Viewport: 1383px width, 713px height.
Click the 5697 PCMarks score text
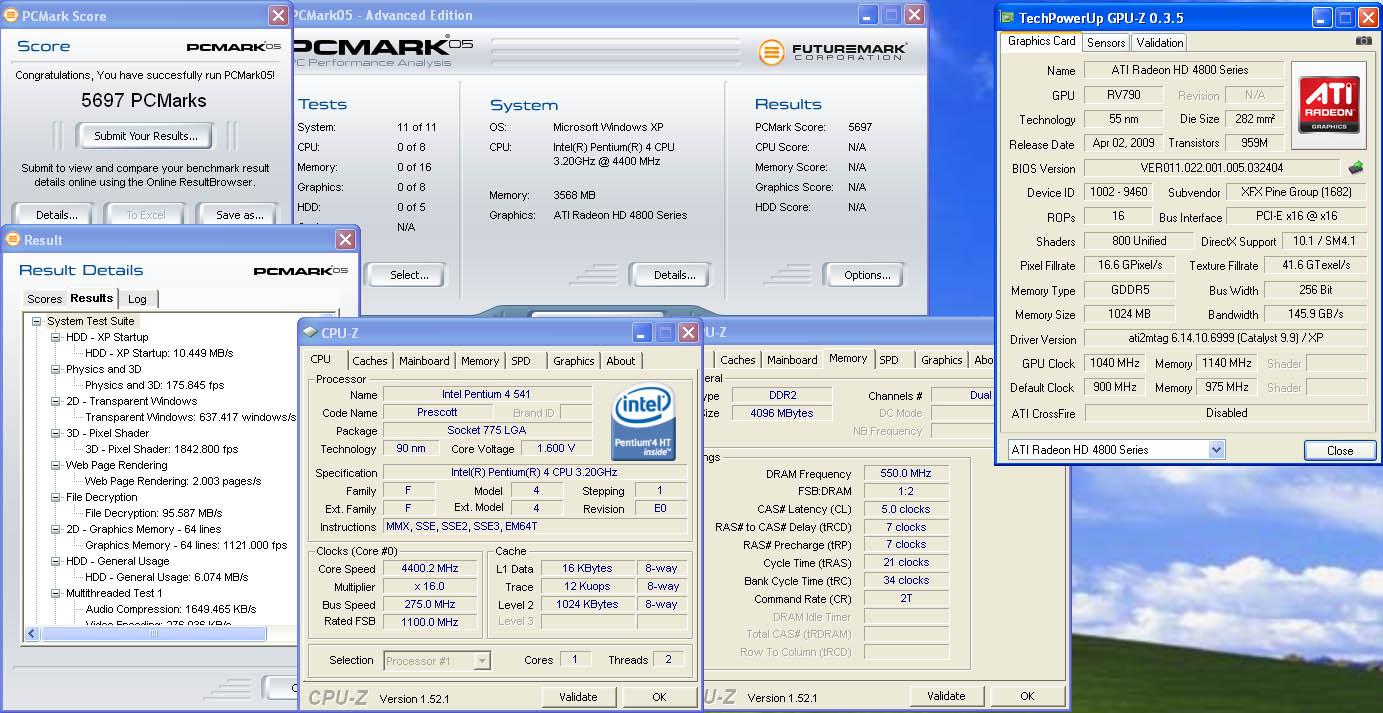tap(144, 100)
